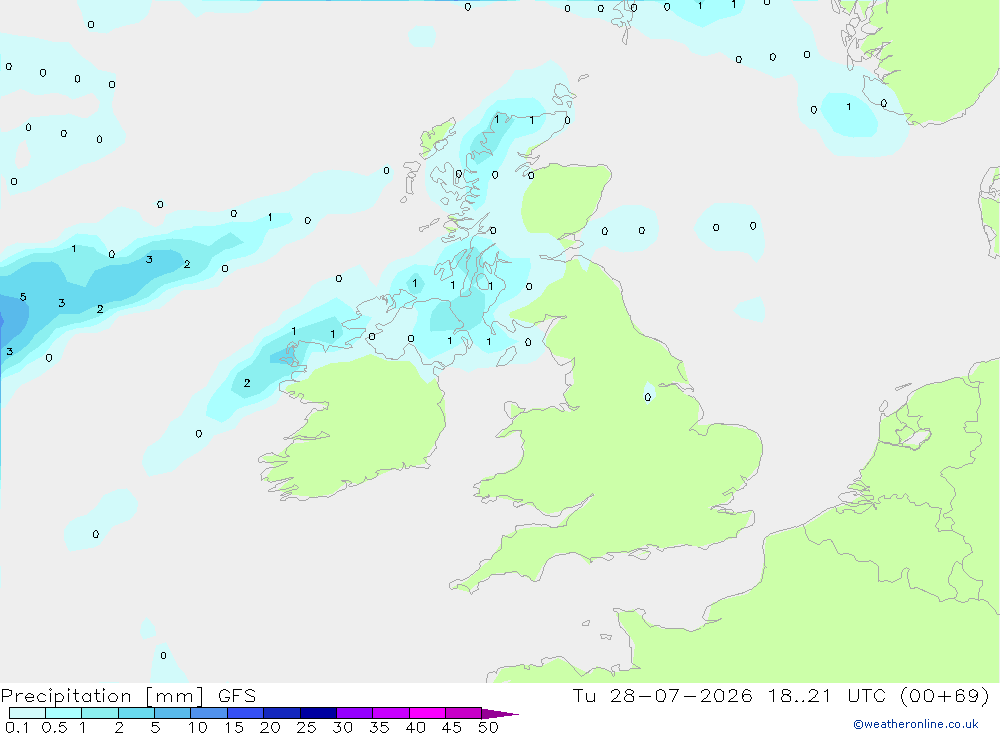Click the '35' legend scale label

(x=379, y=727)
